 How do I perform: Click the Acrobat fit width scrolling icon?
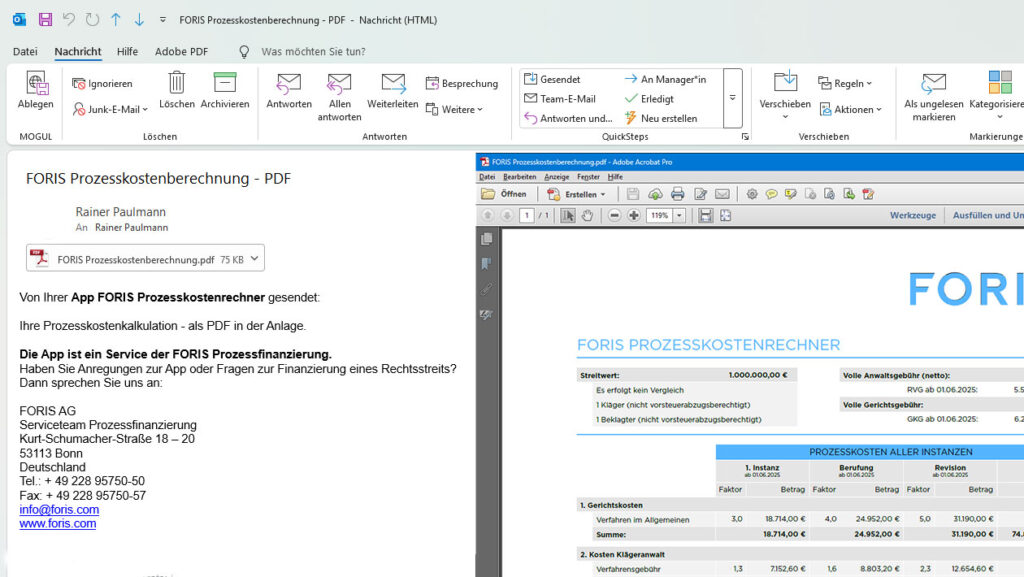705,215
